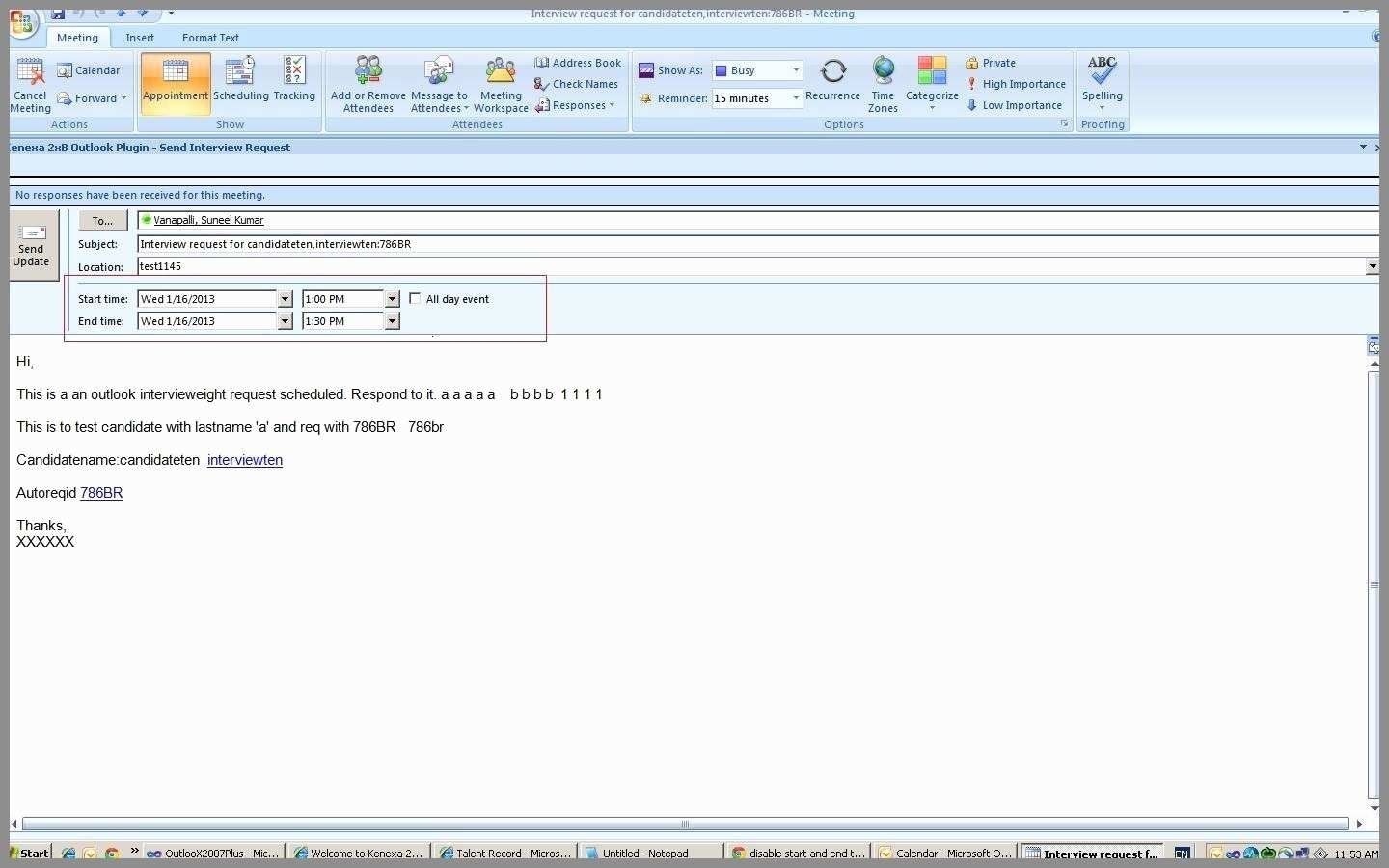Image resolution: width=1389 pixels, height=868 pixels.
Task: Toggle High Importance flag
Action: click(1016, 84)
